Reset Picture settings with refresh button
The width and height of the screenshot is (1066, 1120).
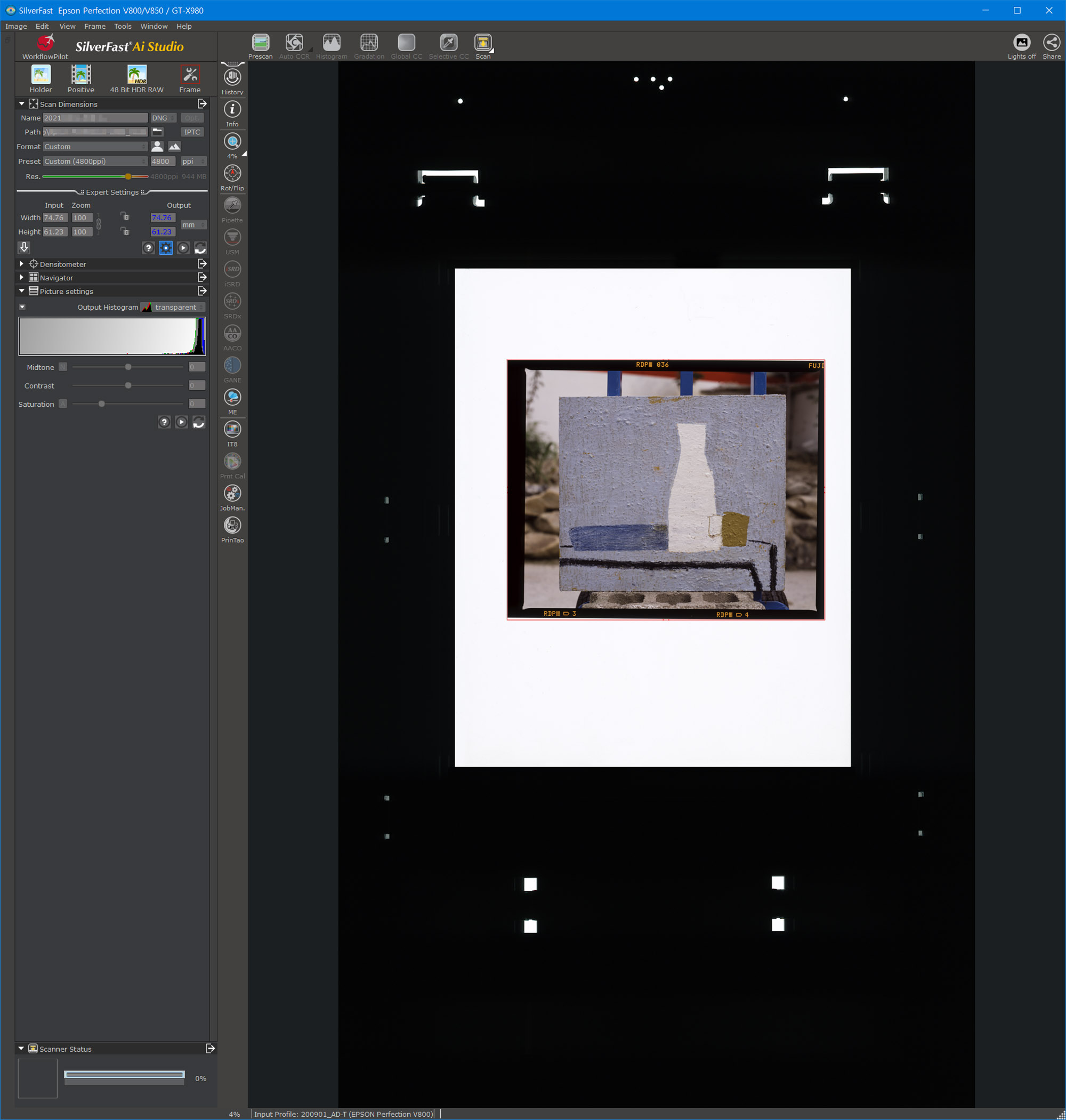tap(199, 422)
